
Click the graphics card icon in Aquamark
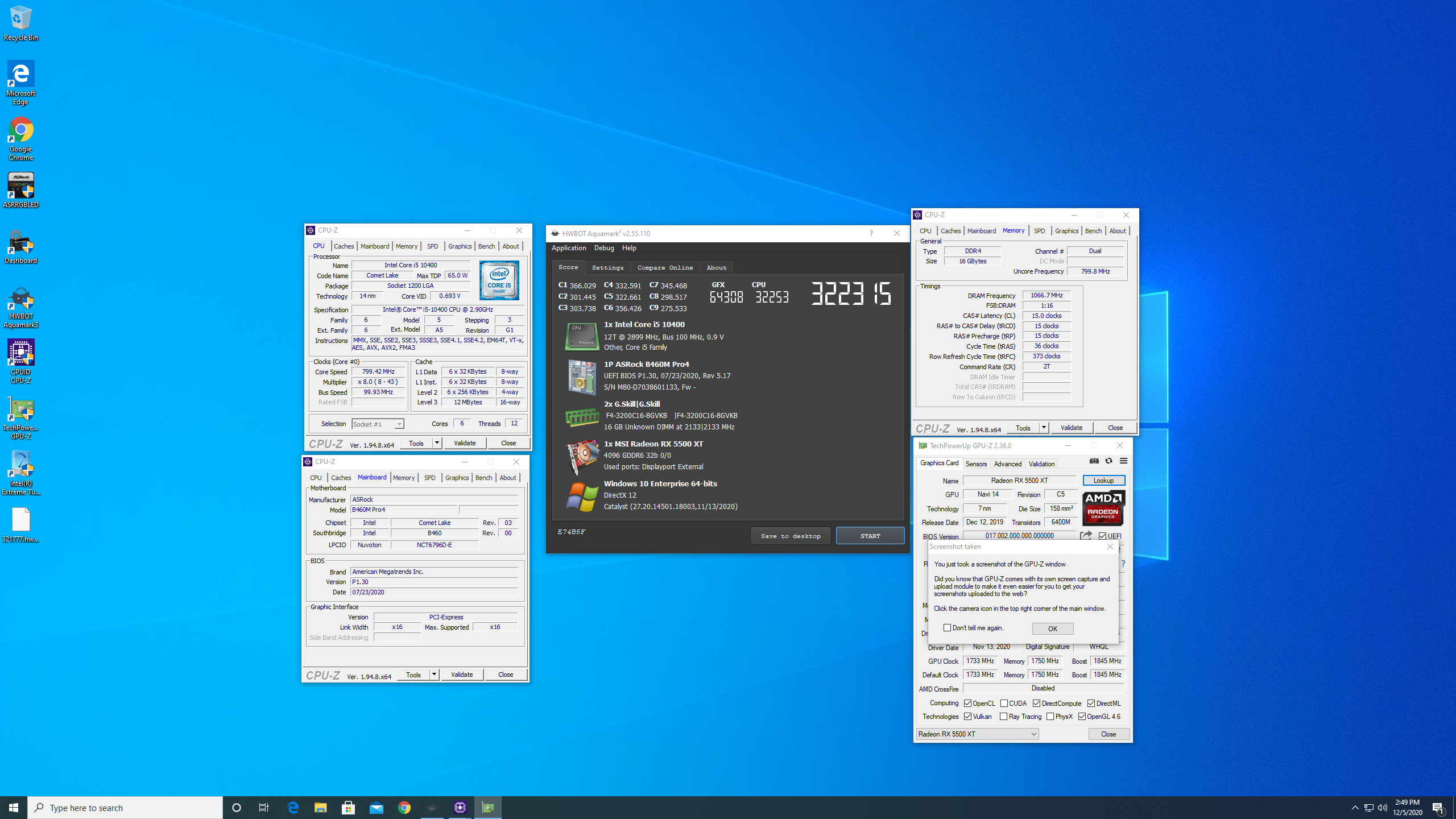pos(582,456)
